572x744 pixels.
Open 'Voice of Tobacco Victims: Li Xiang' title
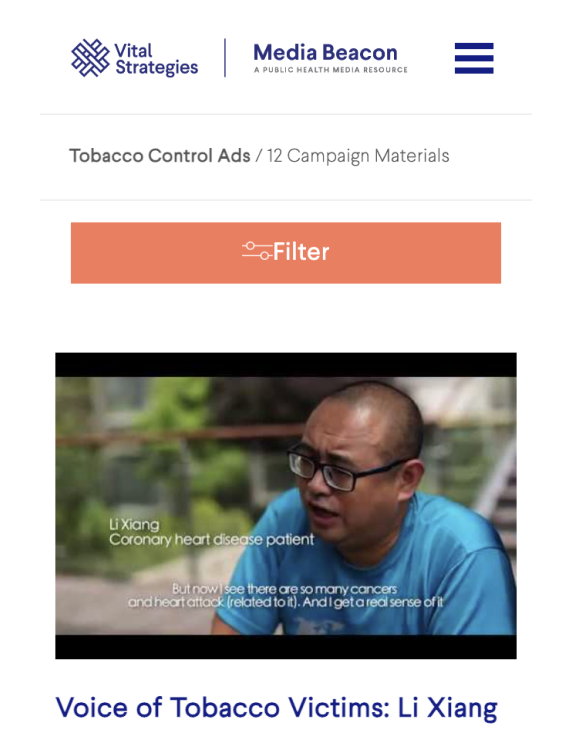[x=277, y=708]
